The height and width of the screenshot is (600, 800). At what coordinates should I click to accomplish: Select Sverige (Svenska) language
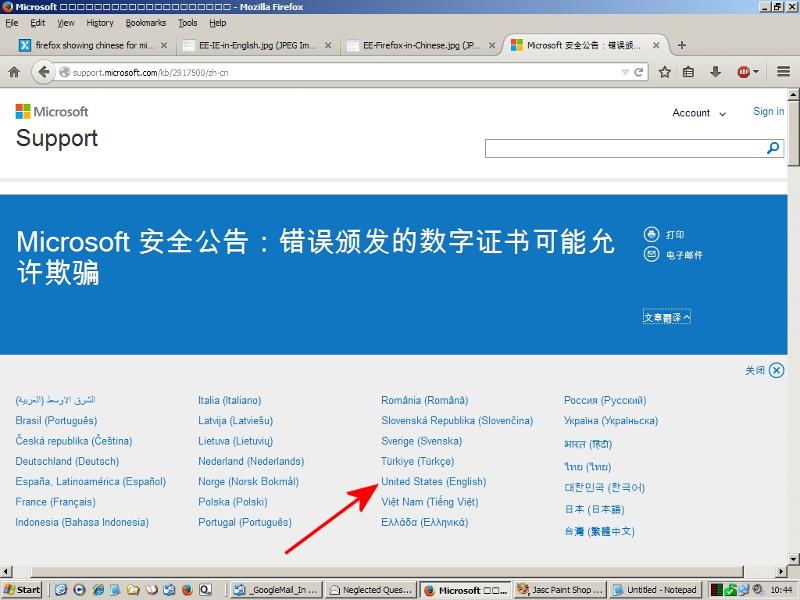point(421,441)
